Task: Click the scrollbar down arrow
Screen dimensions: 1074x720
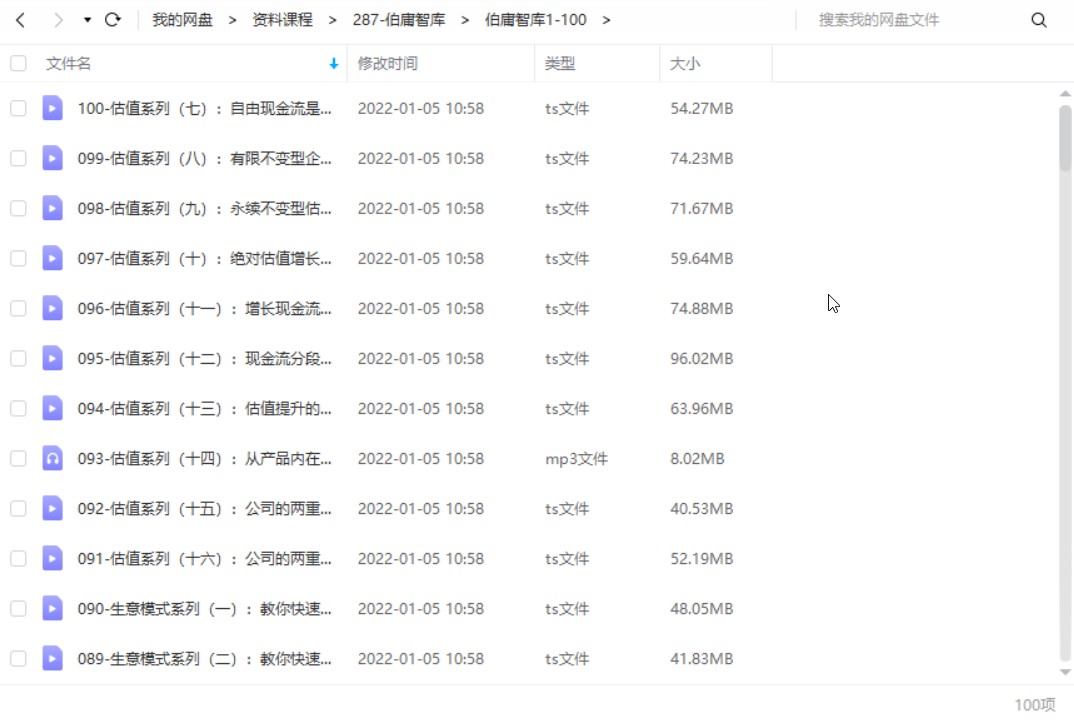Action: 1064,672
